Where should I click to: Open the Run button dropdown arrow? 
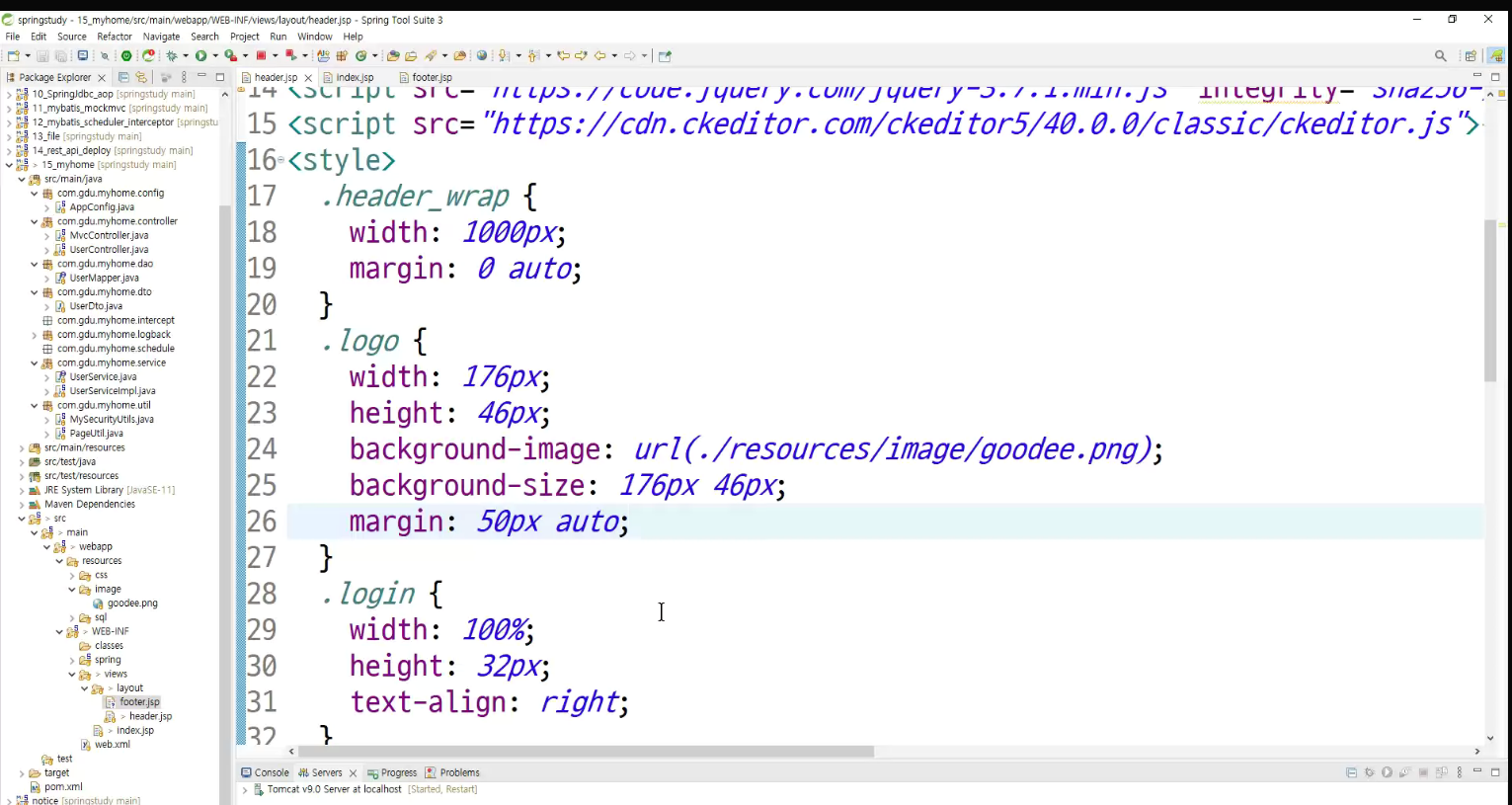coord(214,56)
